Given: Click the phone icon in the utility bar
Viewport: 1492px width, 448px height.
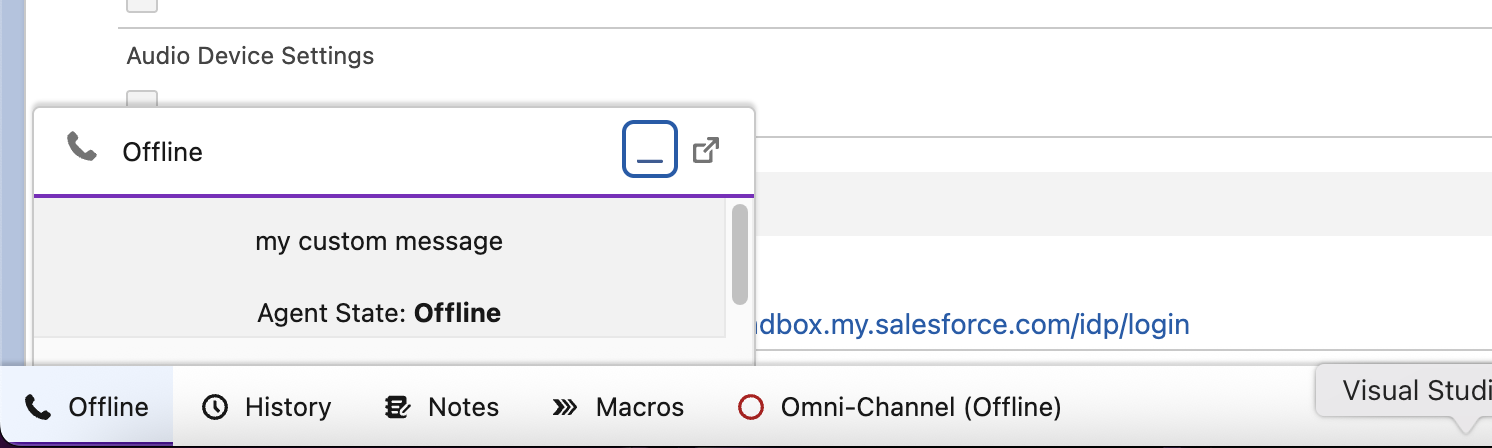Looking at the screenshot, I should point(38,407).
